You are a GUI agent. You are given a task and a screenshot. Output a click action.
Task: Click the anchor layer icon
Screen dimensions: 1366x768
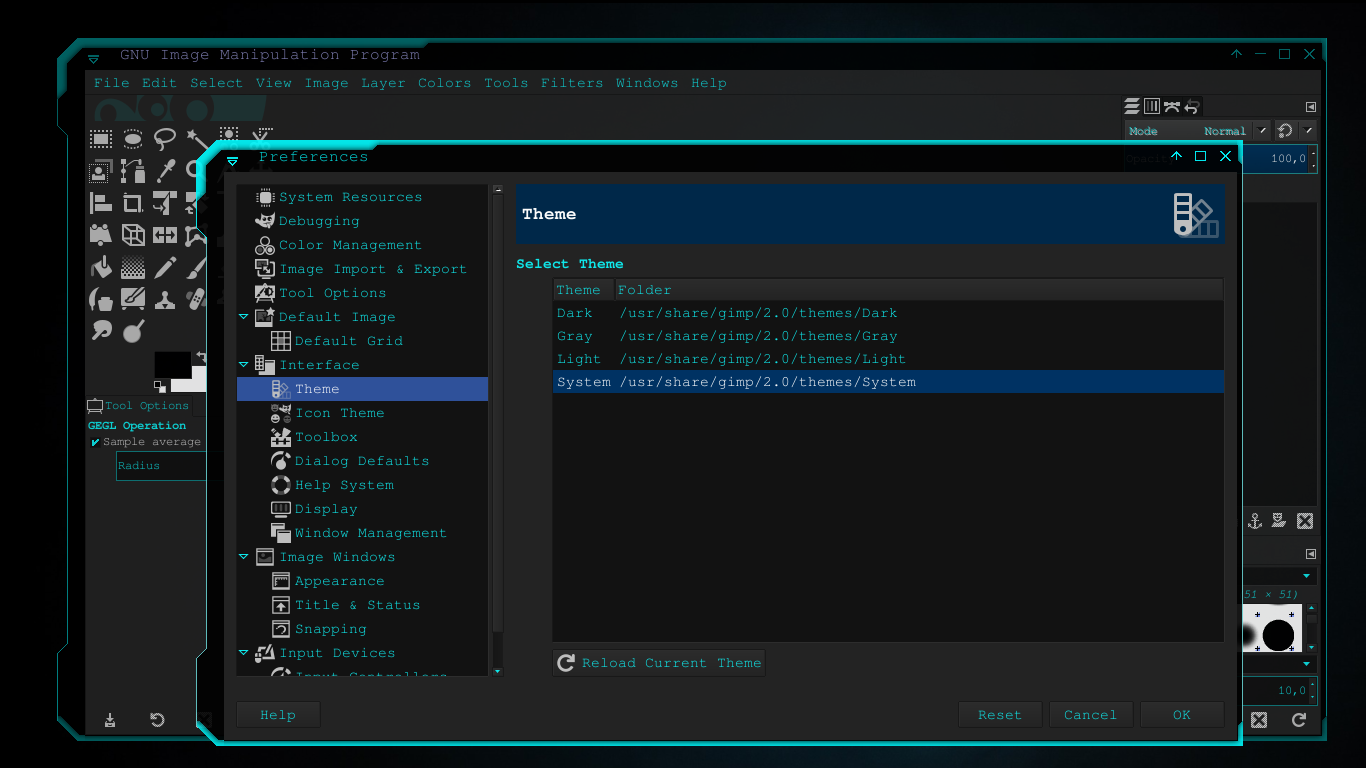[1255, 521]
